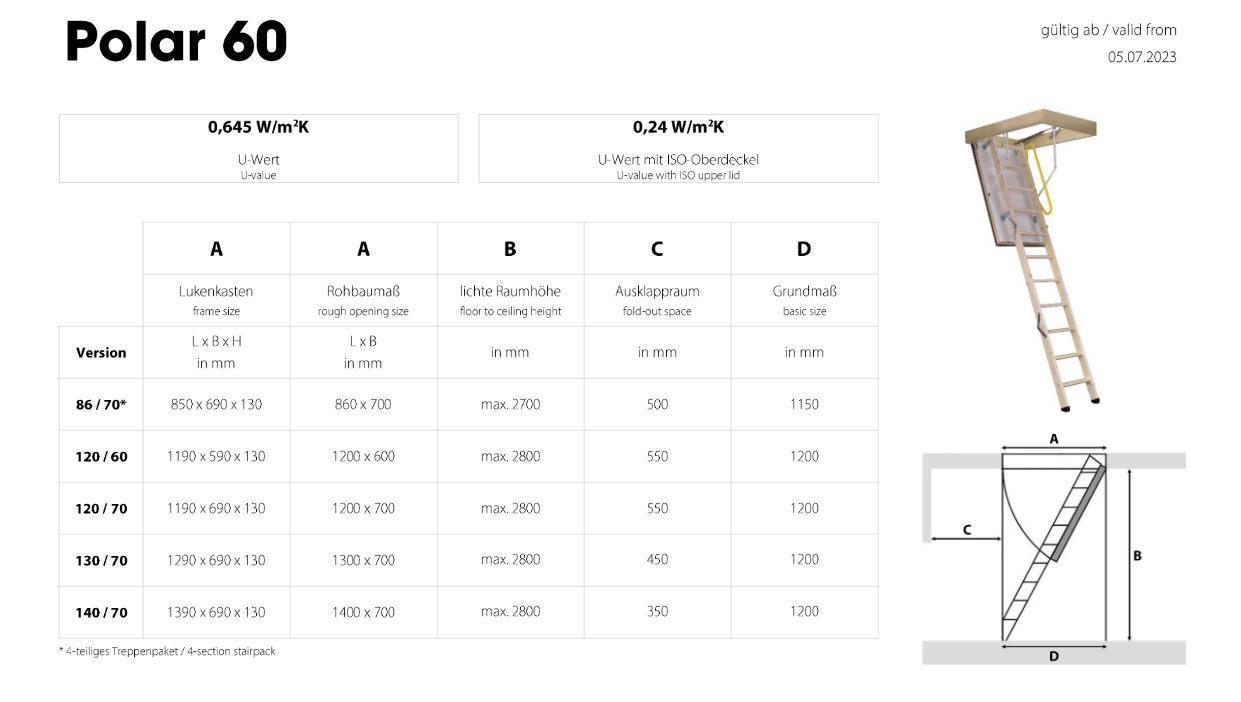This screenshot has width=1241, height=702.
Task: Click the 4-section stairpack footnote
Action: [167, 652]
